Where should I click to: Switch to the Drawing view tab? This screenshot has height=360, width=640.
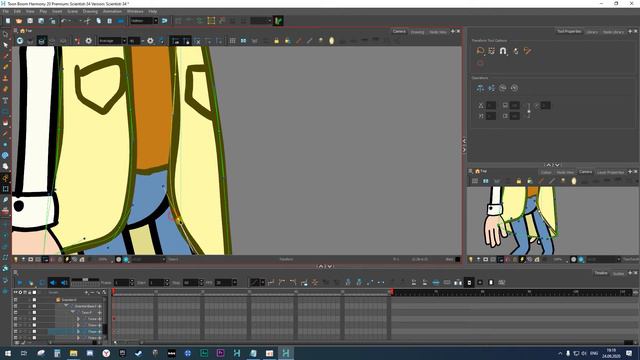[417, 31]
